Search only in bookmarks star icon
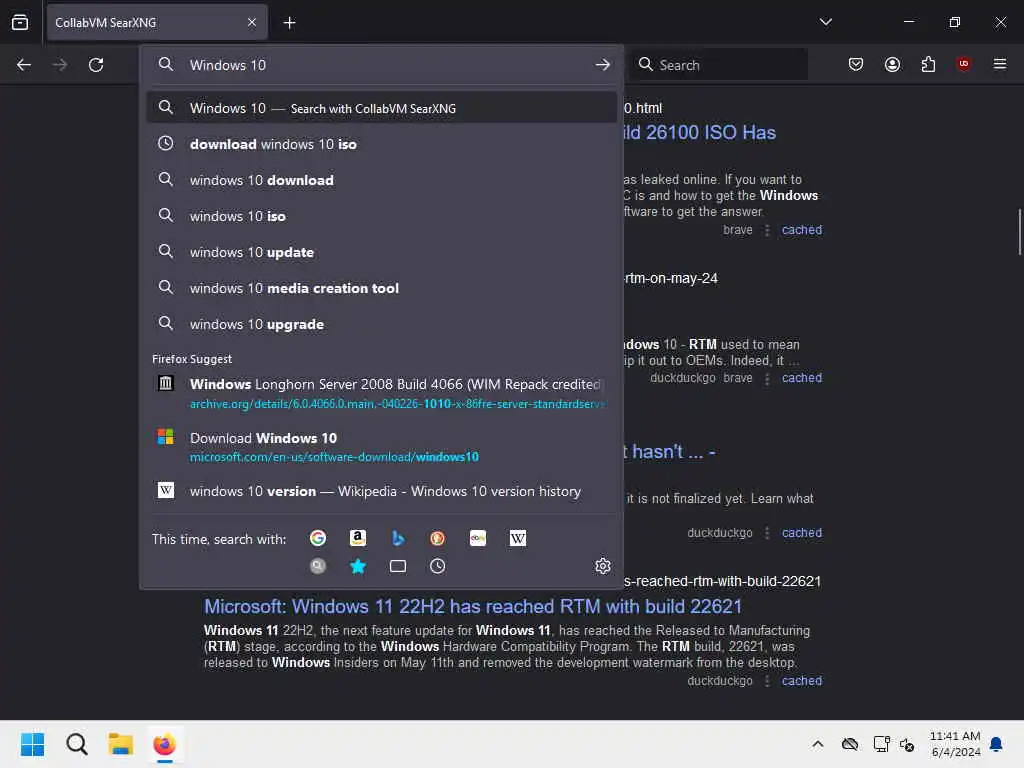The width and height of the screenshot is (1024, 768). 358,566
